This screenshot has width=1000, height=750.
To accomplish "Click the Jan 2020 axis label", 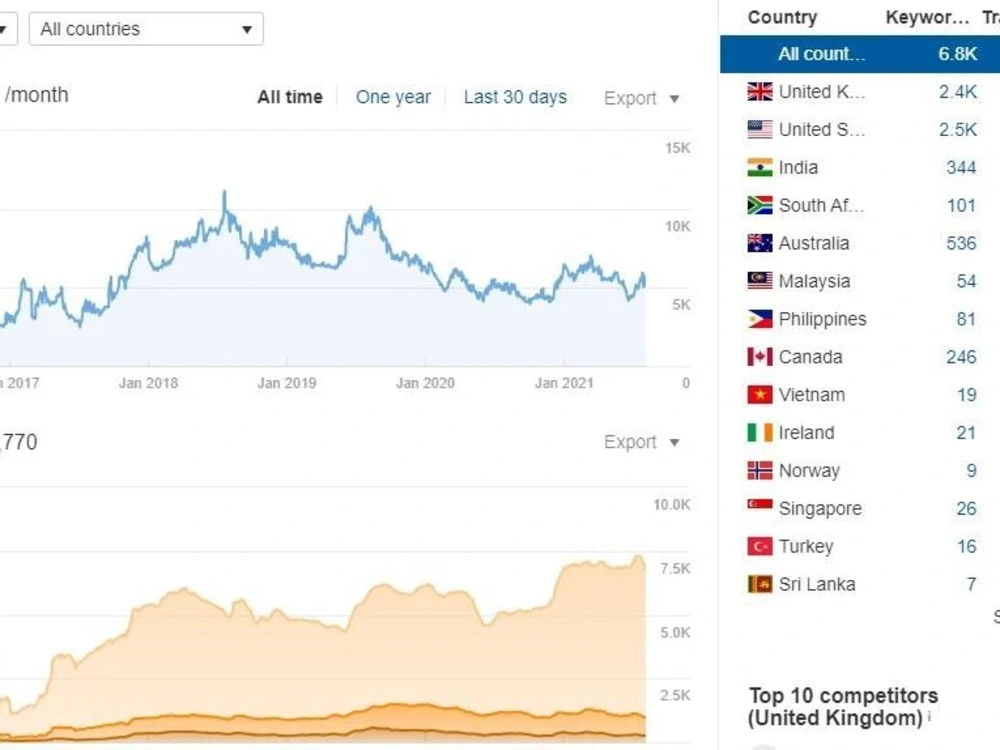I will tap(425, 383).
